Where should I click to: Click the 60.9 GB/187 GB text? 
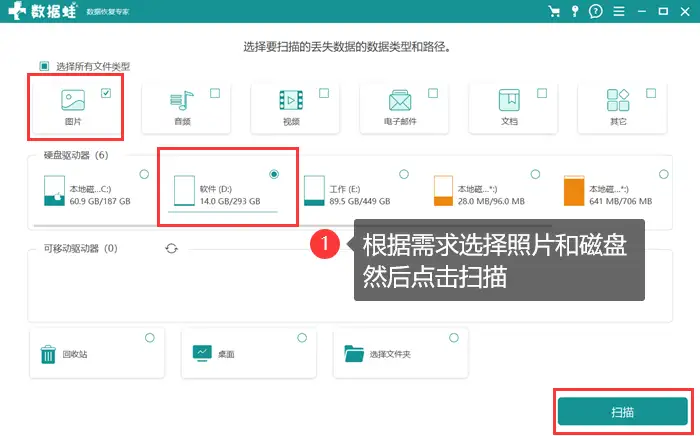[x=100, y=201]
